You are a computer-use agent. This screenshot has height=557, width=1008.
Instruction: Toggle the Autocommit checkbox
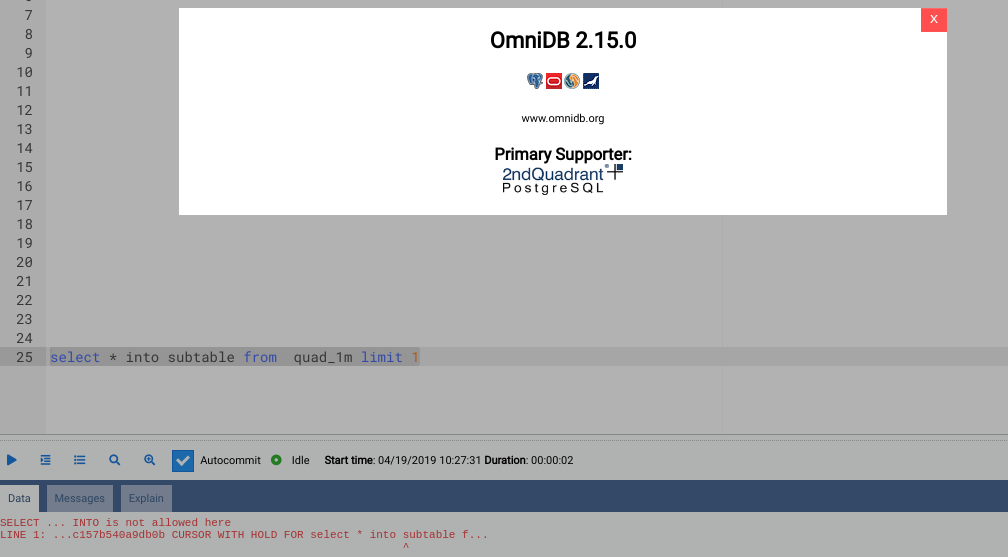(183, 461)
